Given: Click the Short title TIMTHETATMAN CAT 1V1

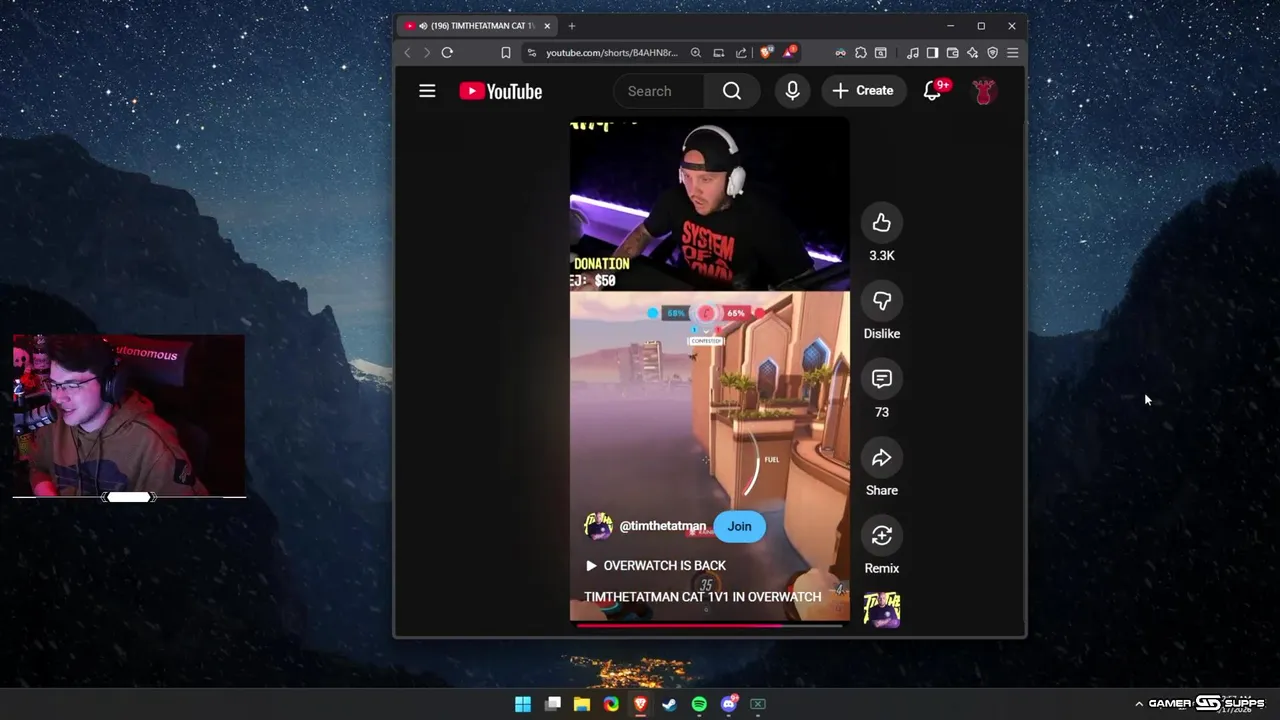Looking at the screenshot, I should [x=702, y=597].
